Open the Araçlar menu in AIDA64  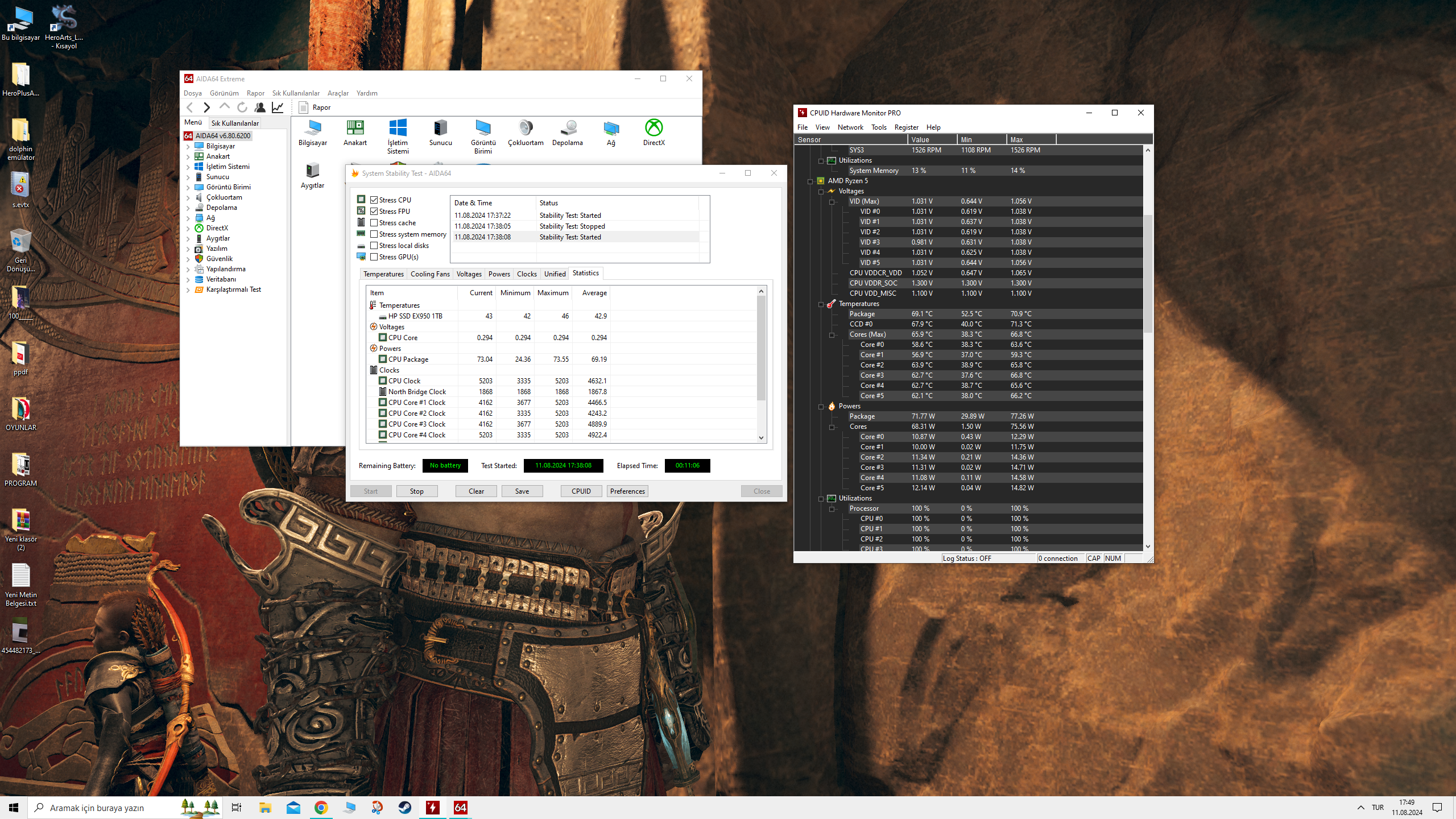[338, 93]
